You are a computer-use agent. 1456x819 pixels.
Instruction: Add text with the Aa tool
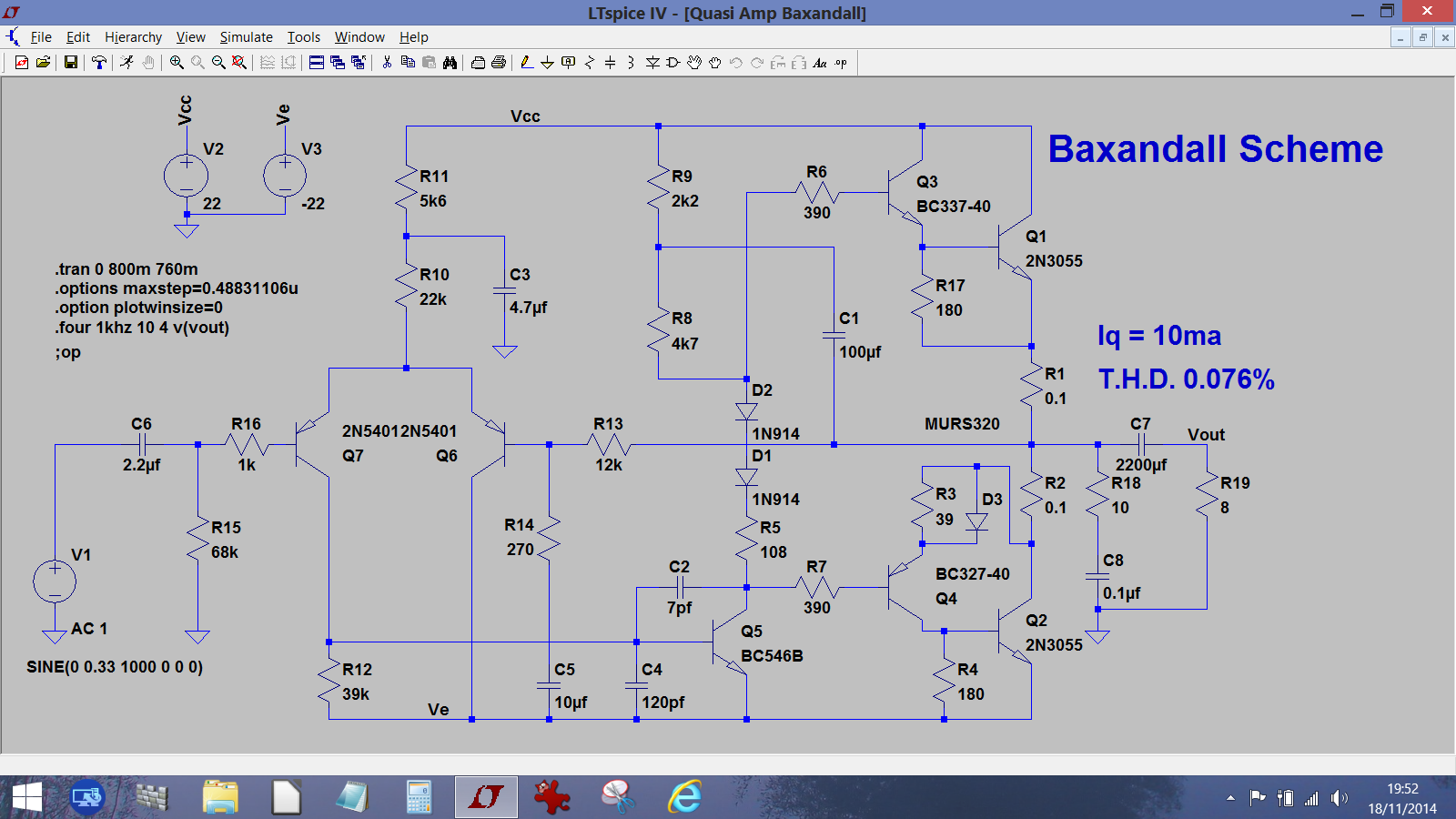pyautogui.click(x=820, y=62)
